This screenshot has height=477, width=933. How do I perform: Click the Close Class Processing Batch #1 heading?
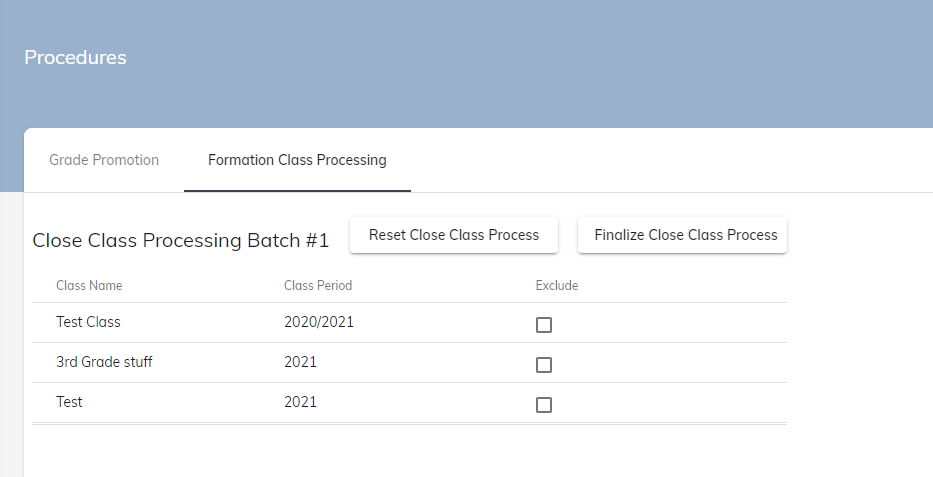pos(181,240)
